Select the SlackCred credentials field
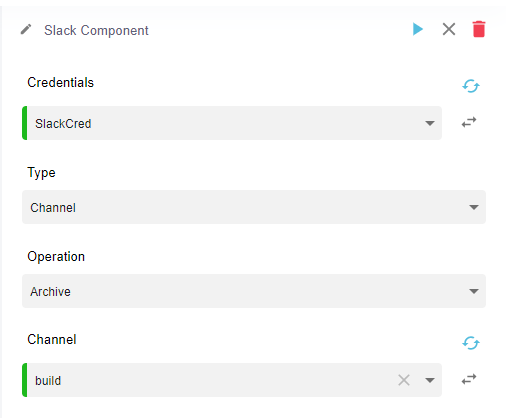Image resolution: width=506 pixels, height=418 pixels. (232, 123)
